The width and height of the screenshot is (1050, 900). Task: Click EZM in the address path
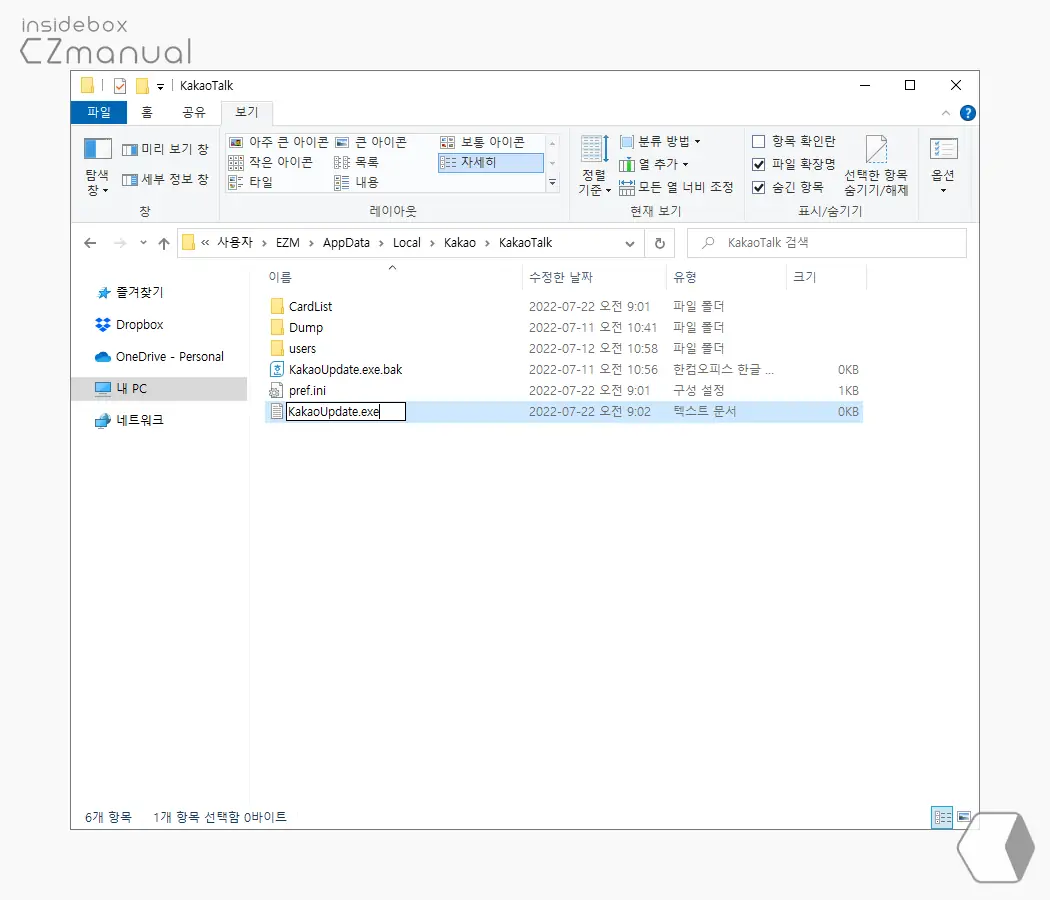pyautogui.click(x=288, y=242)
